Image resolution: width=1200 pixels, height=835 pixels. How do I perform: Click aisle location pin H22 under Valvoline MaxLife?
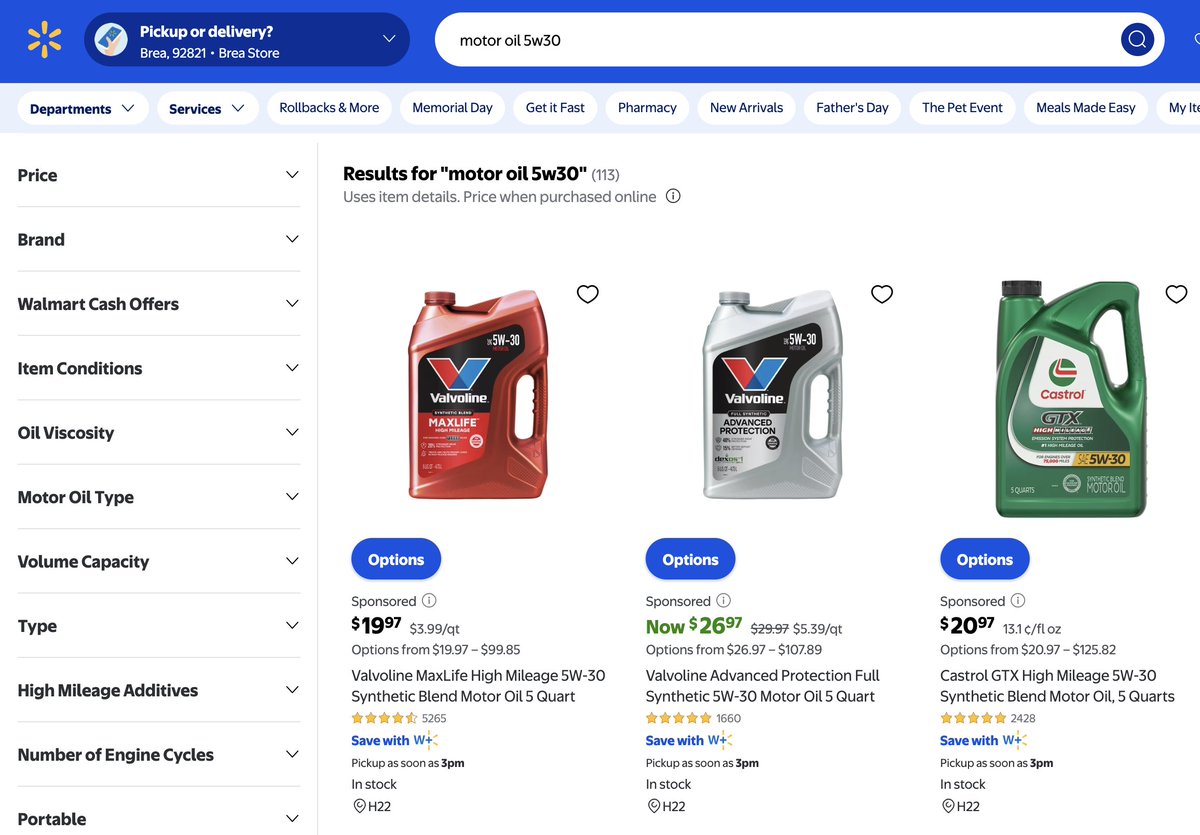(359, 806)
